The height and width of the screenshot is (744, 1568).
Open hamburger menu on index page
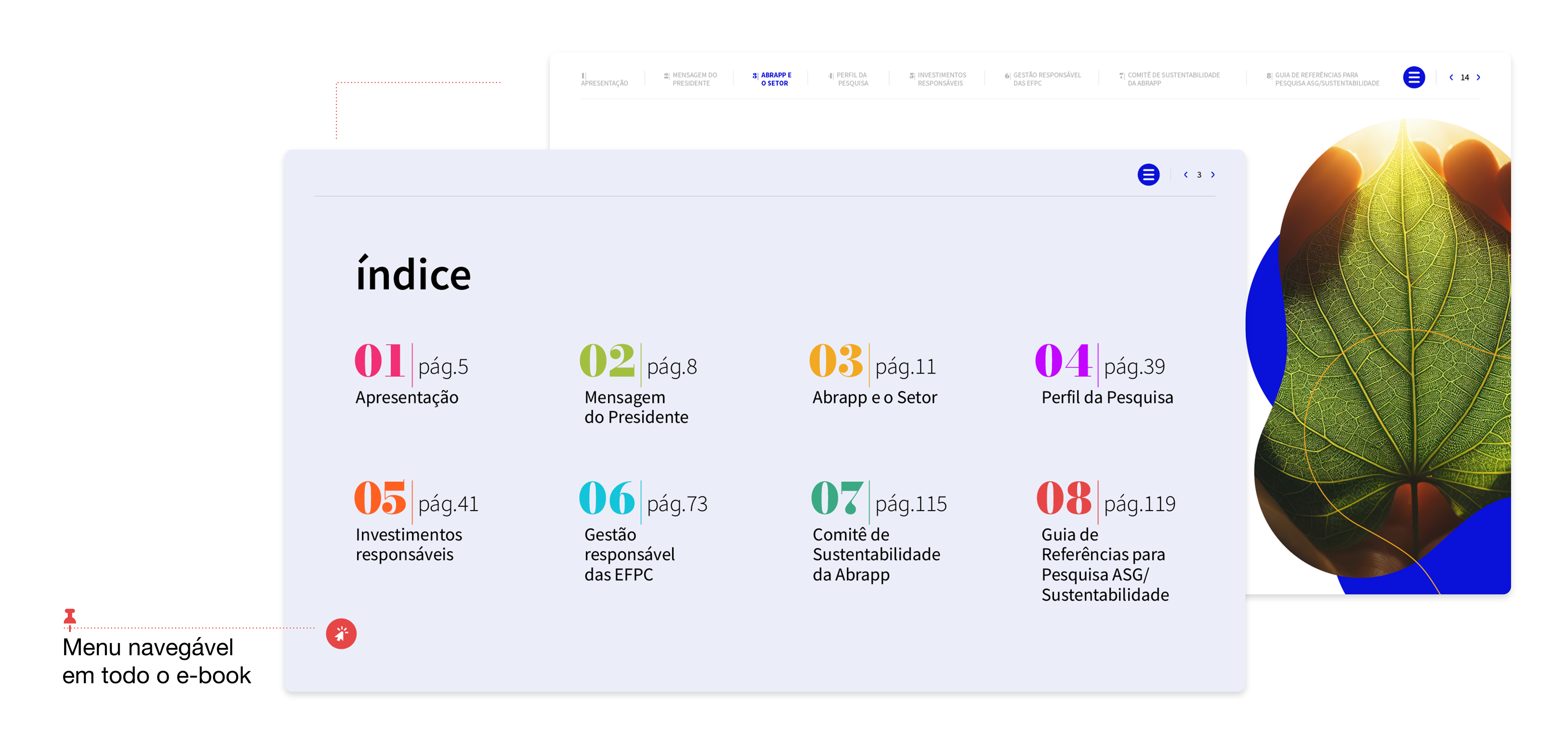click(1148, 175)
